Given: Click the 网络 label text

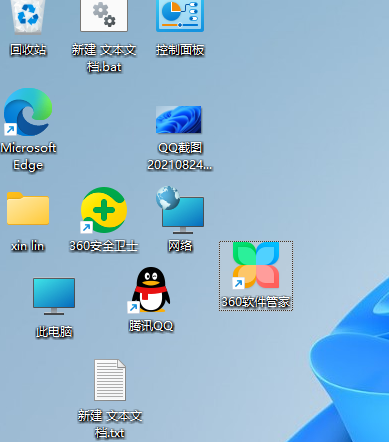Looking at the screenshot, I should pos(180,246).
